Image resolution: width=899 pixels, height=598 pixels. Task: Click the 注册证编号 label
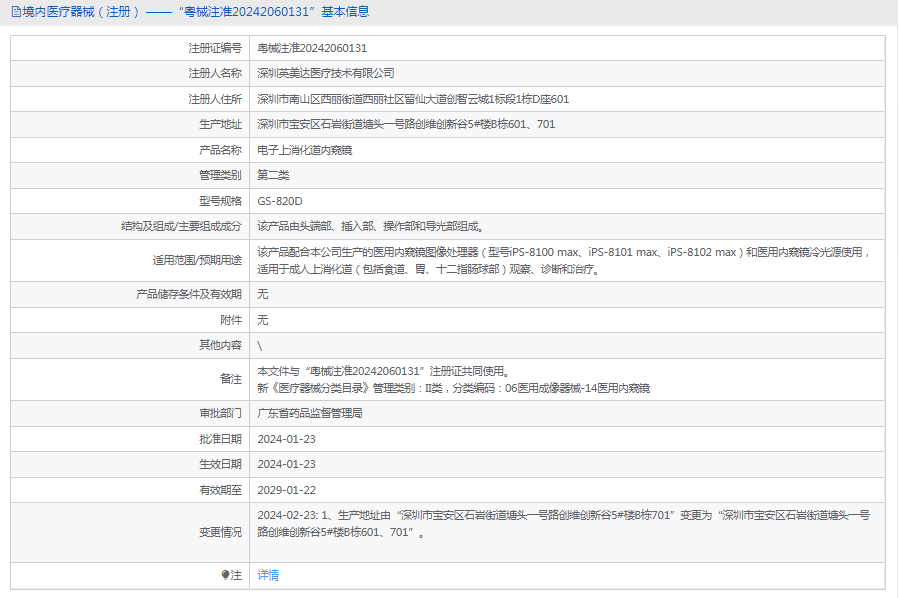[x=215, y=48]
